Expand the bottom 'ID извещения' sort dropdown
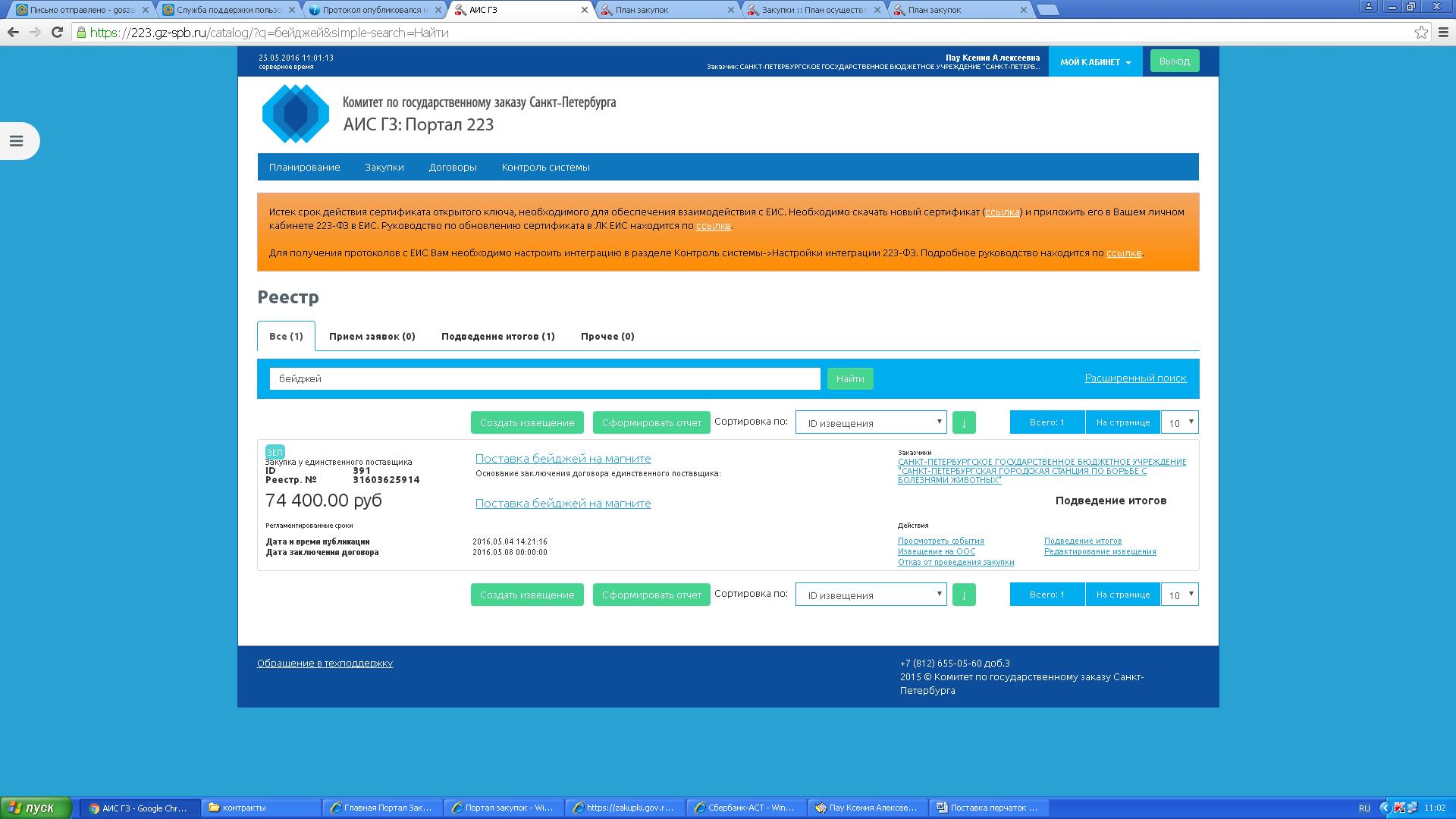The image size is (1456, 819). pos(871,595)
